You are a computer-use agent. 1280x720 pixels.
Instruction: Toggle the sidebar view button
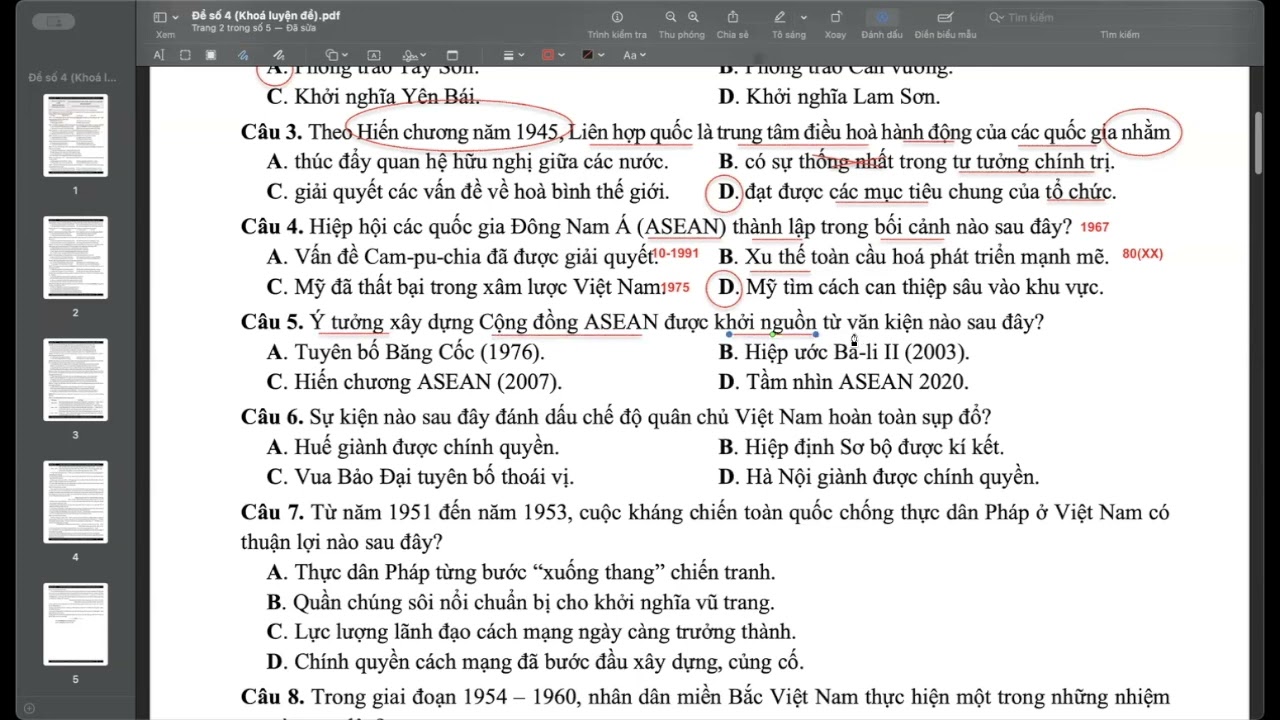tap(160, 17)
